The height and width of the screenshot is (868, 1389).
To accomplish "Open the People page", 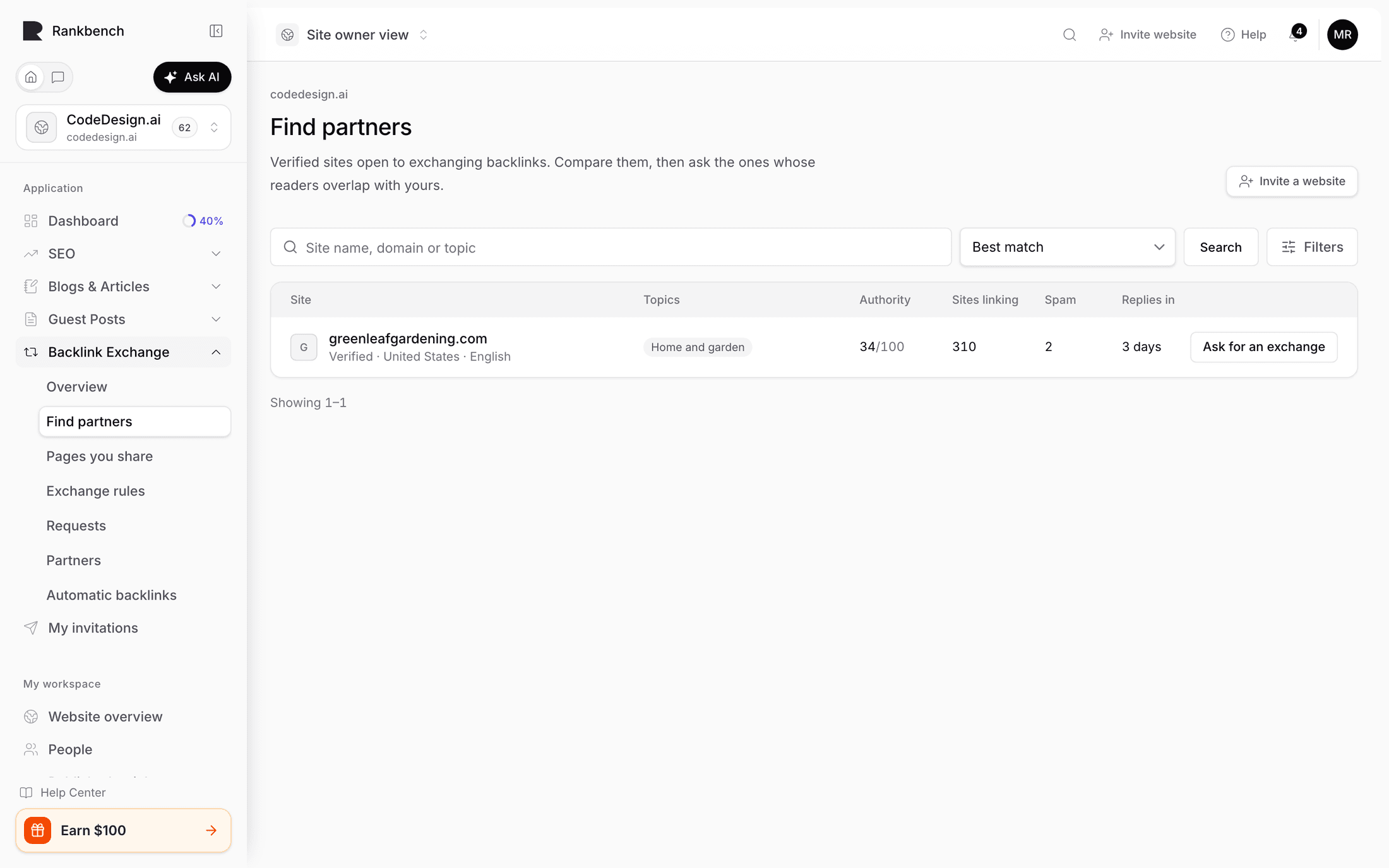I will [x=123, y=749].
